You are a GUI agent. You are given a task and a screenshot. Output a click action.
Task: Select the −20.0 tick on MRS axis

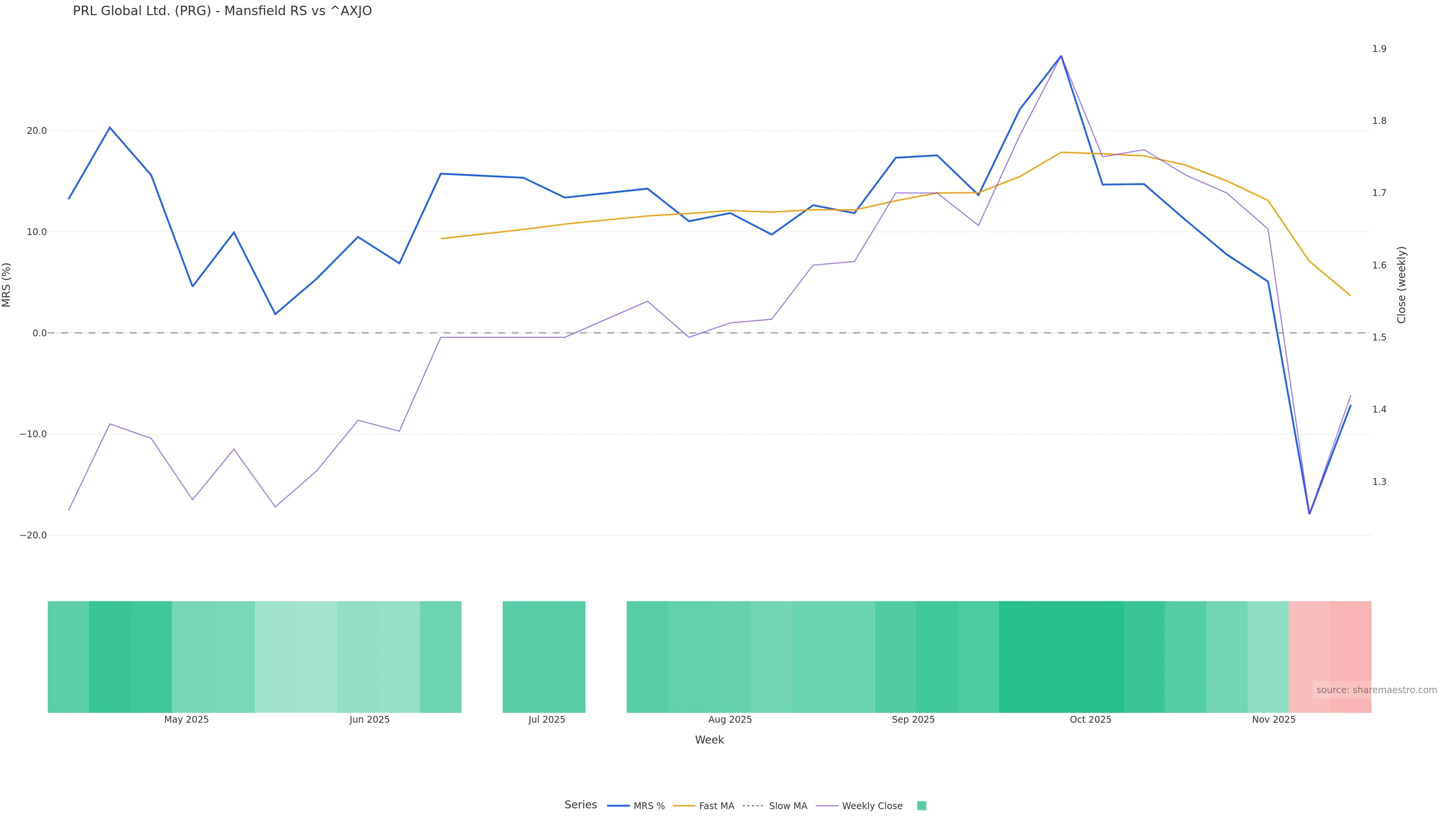click(x=33, y=535)
